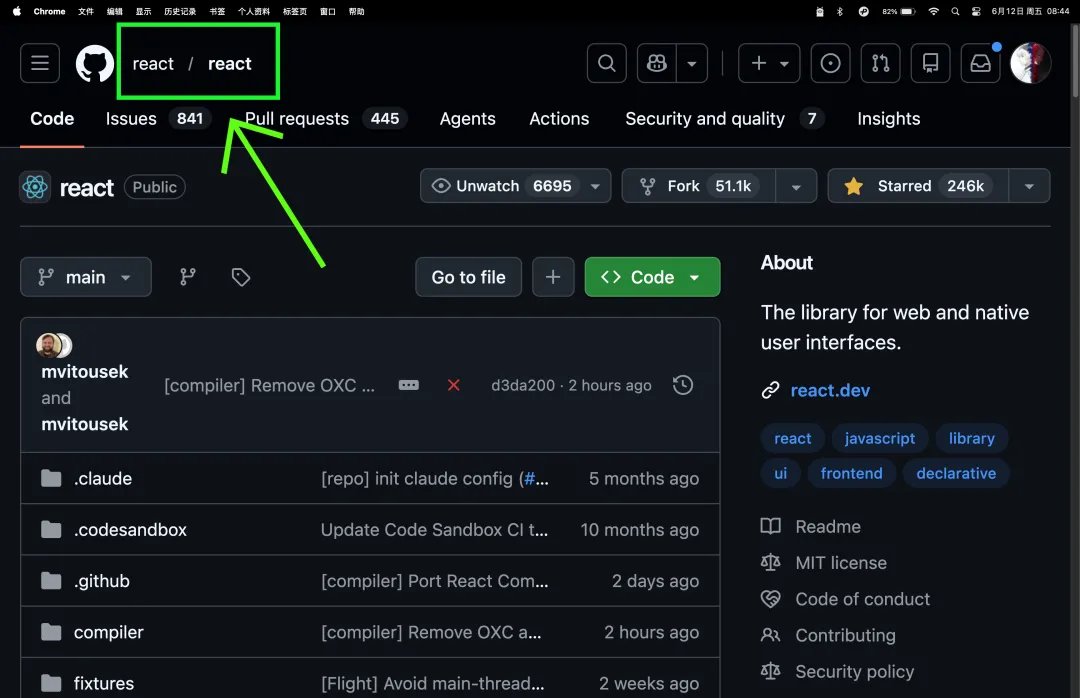Viewport: 1080px width, 698px height.
Task: Open your repositories icon in header
Action: pyautogui.click(x=931, y=63)
